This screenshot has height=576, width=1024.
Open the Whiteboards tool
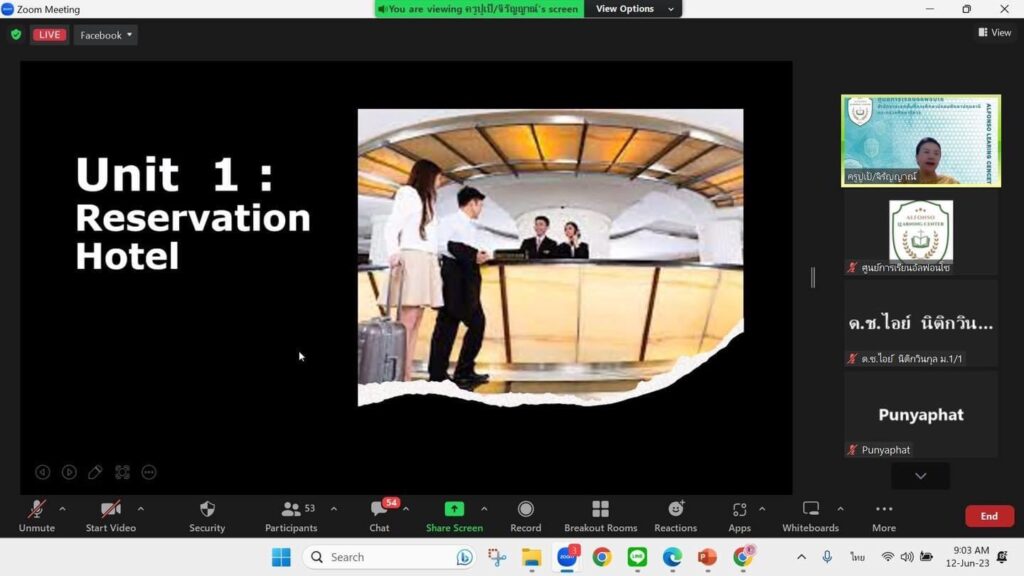click(x=810, y=516)
